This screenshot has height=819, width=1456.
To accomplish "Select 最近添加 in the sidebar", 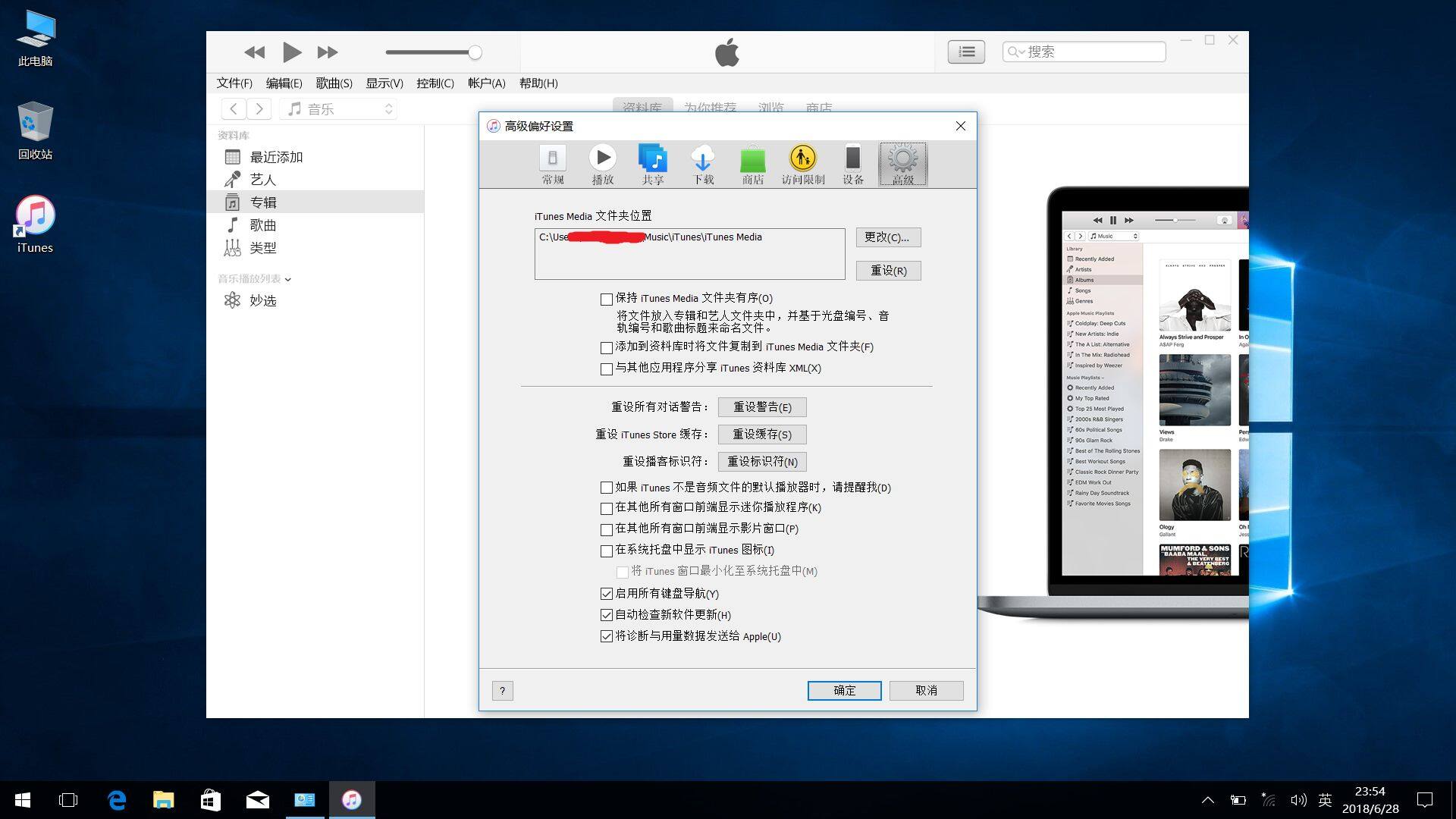I will coord(315,157).
